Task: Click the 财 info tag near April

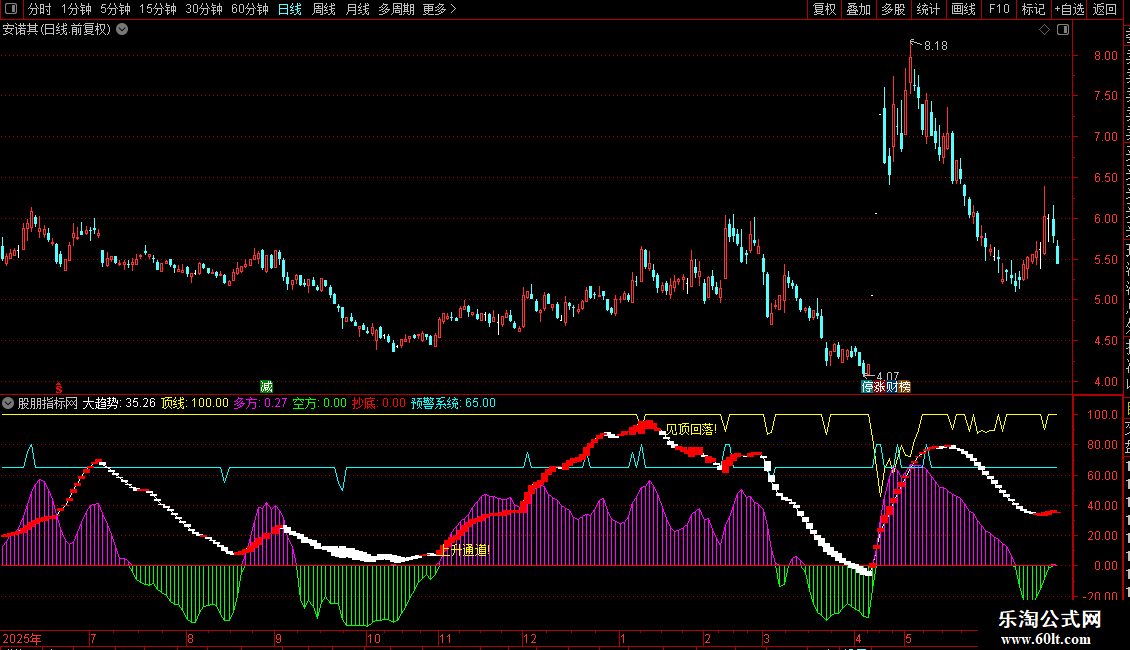Action: [x=892, y=387]
